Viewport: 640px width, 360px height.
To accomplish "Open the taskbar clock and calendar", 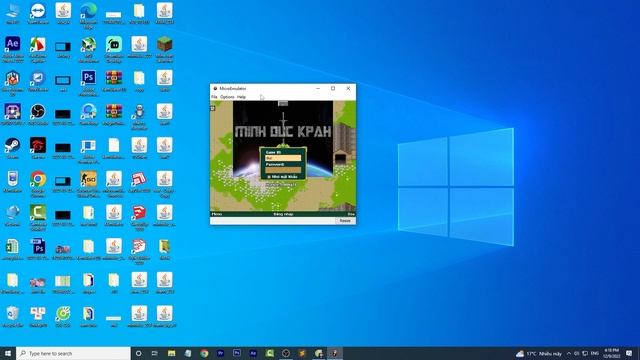I will coord(611,353).
